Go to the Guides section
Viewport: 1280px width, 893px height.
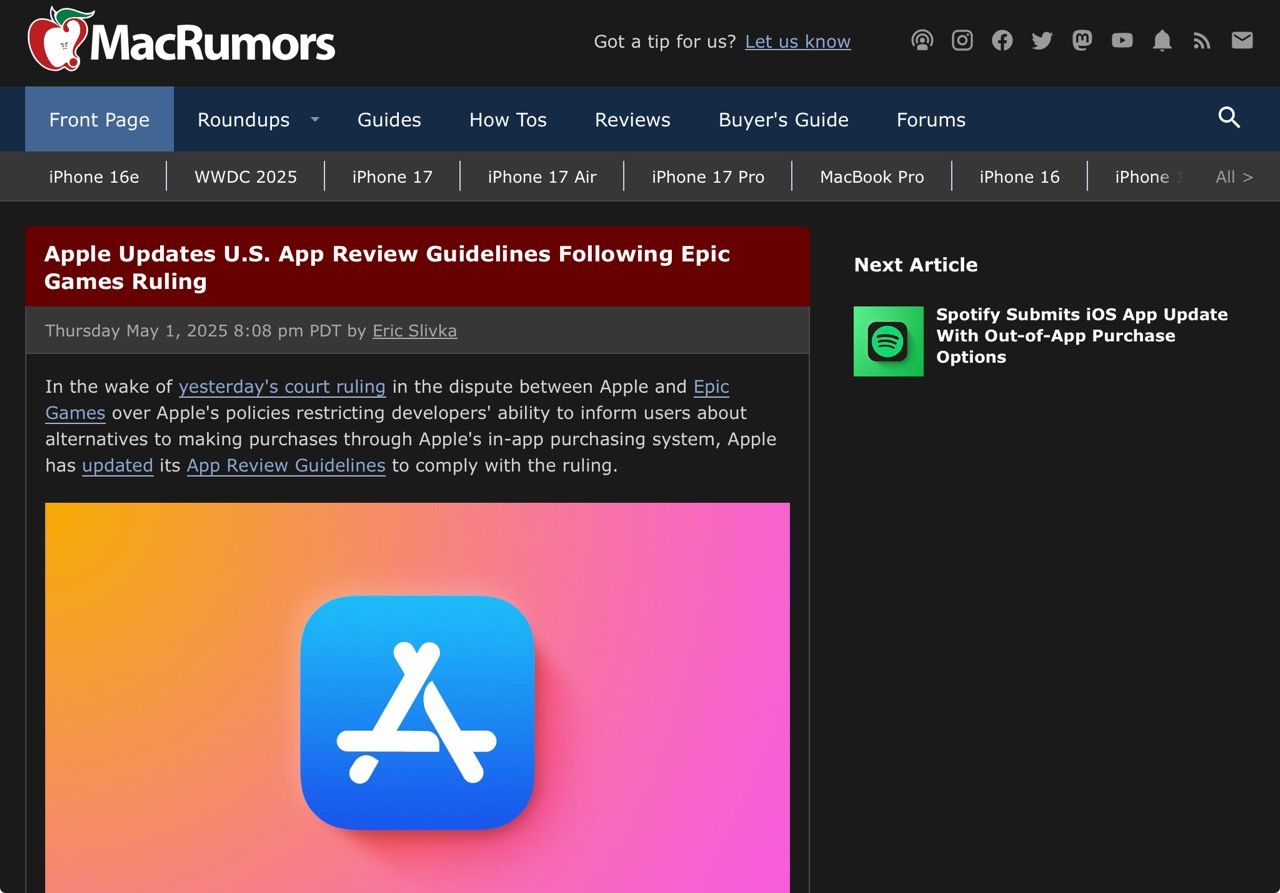[389, 119]
